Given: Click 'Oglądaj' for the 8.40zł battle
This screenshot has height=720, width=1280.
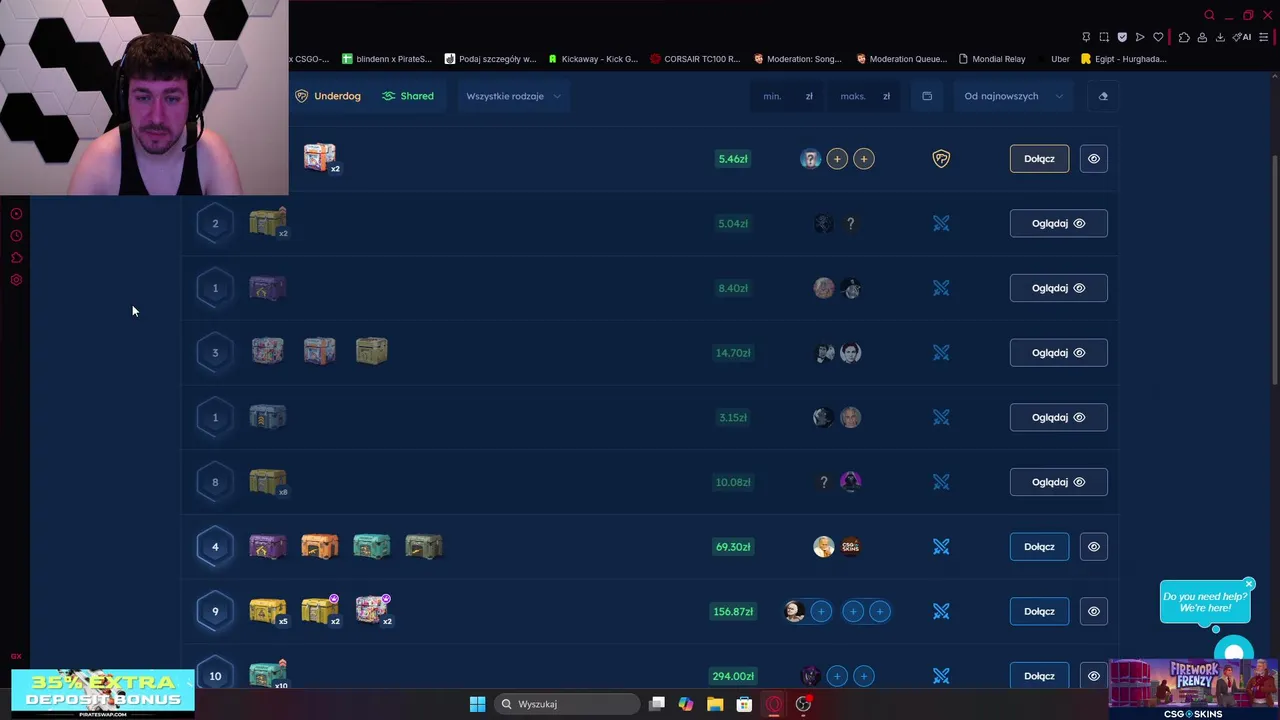Looking at the screenshot, I should point(1058,288).
